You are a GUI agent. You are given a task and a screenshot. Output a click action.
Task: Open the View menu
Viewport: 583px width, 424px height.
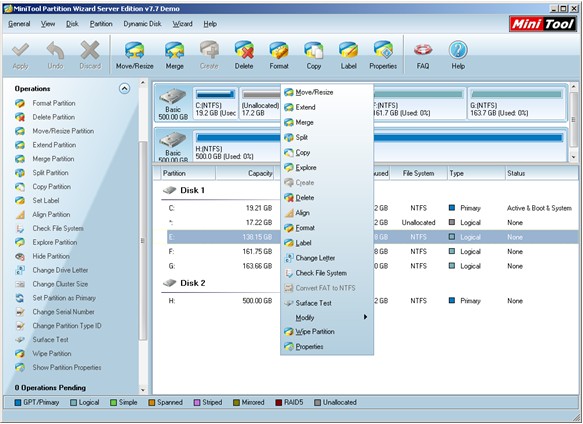tap(48, 24)
